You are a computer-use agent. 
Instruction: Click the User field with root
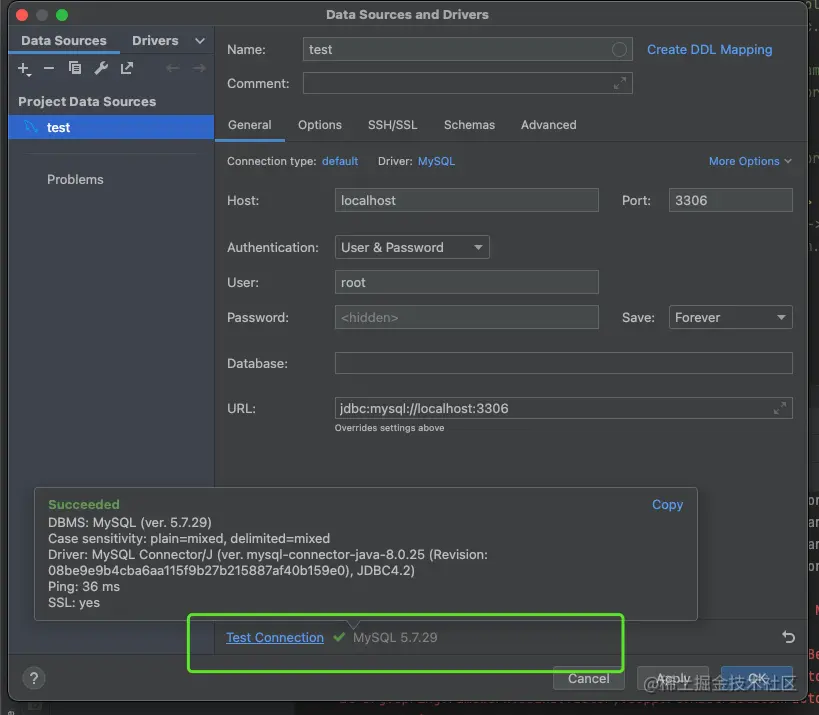click(x=466, y=282)
